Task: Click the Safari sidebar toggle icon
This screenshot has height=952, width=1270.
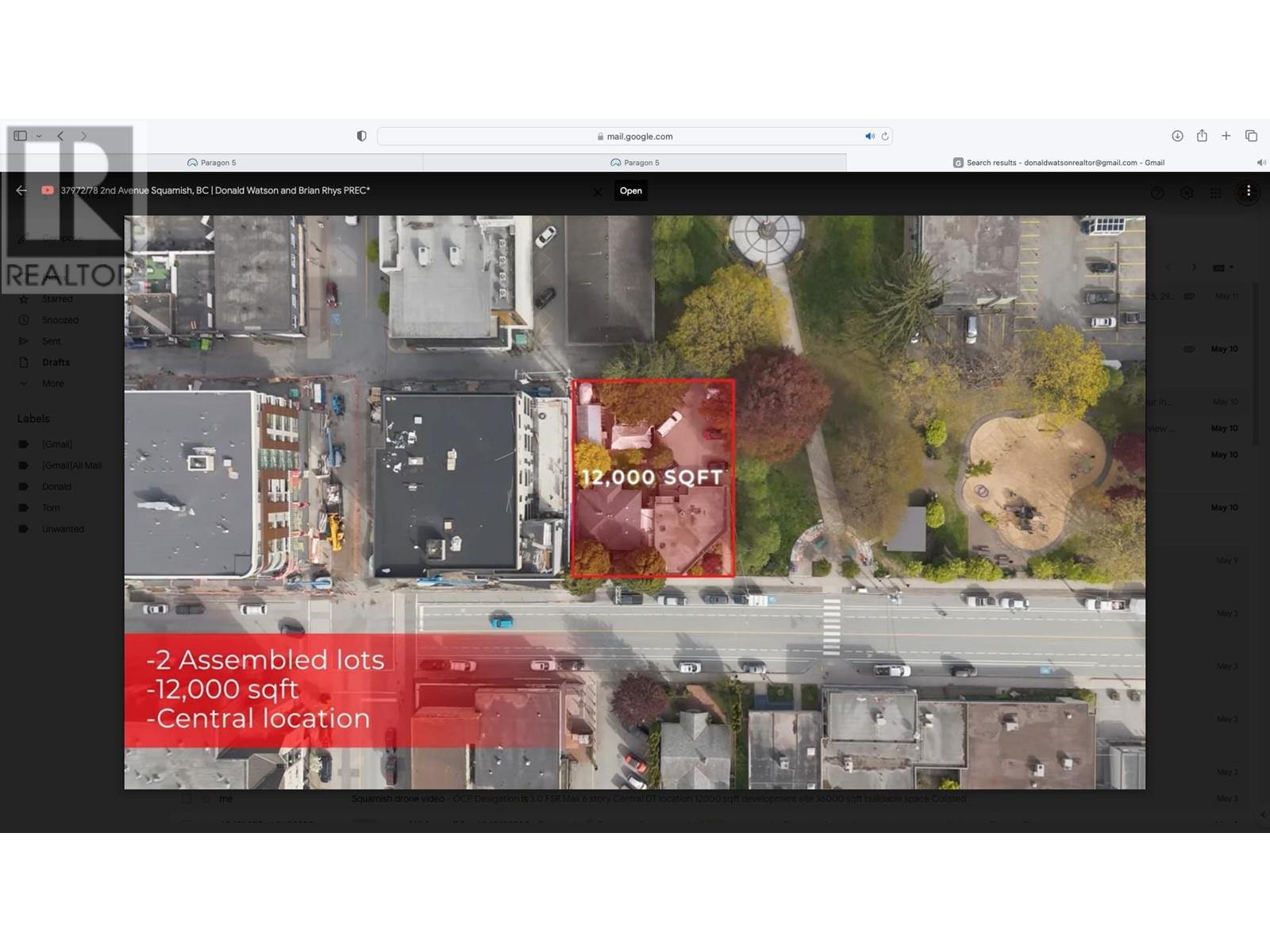Action: (21, 136)
